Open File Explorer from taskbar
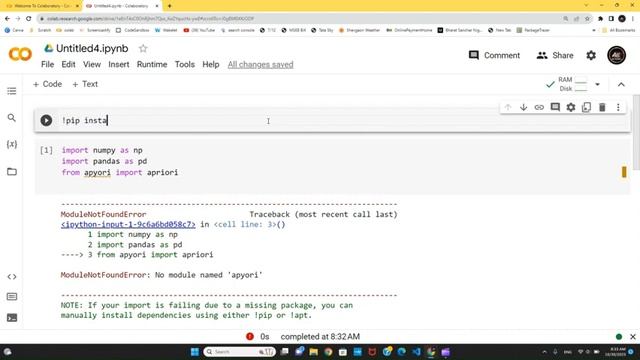This screenshot has height=360, width=640. (313, 352)
